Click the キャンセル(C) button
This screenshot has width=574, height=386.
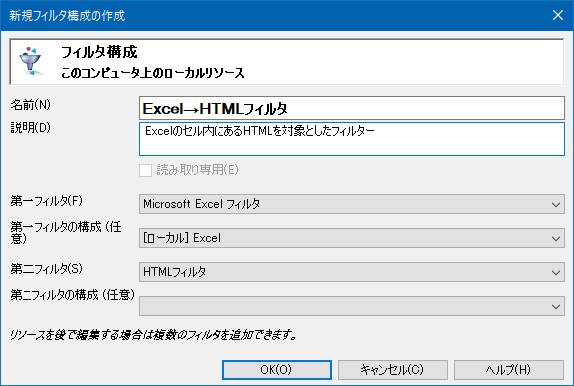(x=392, y=370)
